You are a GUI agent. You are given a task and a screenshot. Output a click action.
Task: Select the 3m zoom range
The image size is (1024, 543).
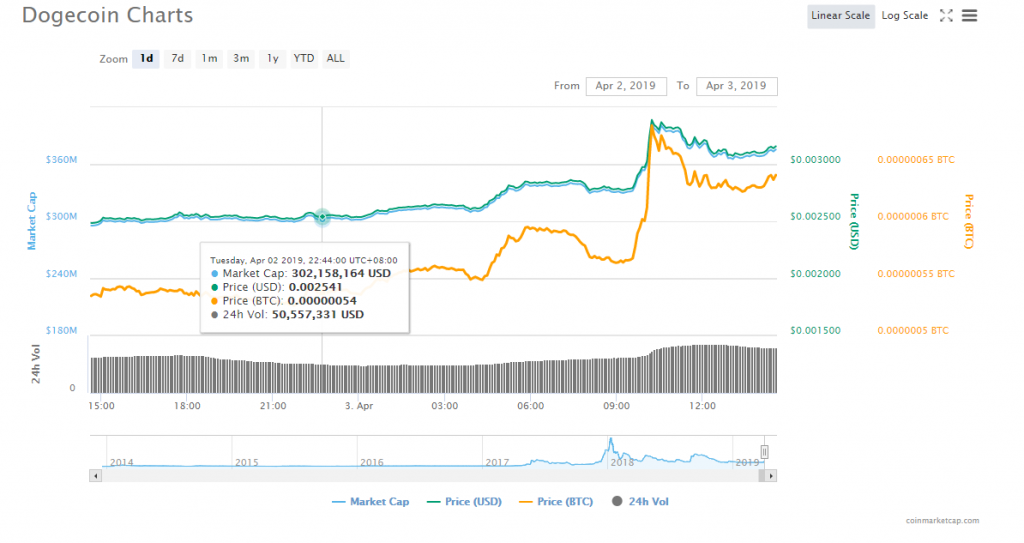coord(241,59)
